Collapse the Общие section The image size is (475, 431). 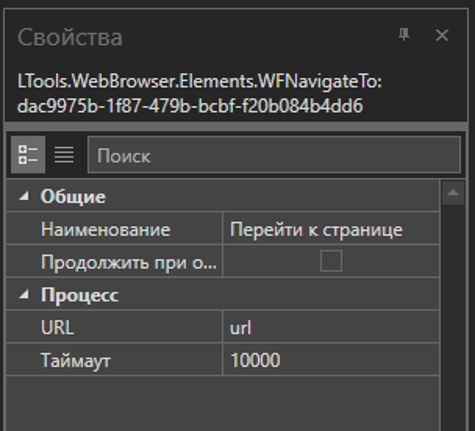coord(24,196)
